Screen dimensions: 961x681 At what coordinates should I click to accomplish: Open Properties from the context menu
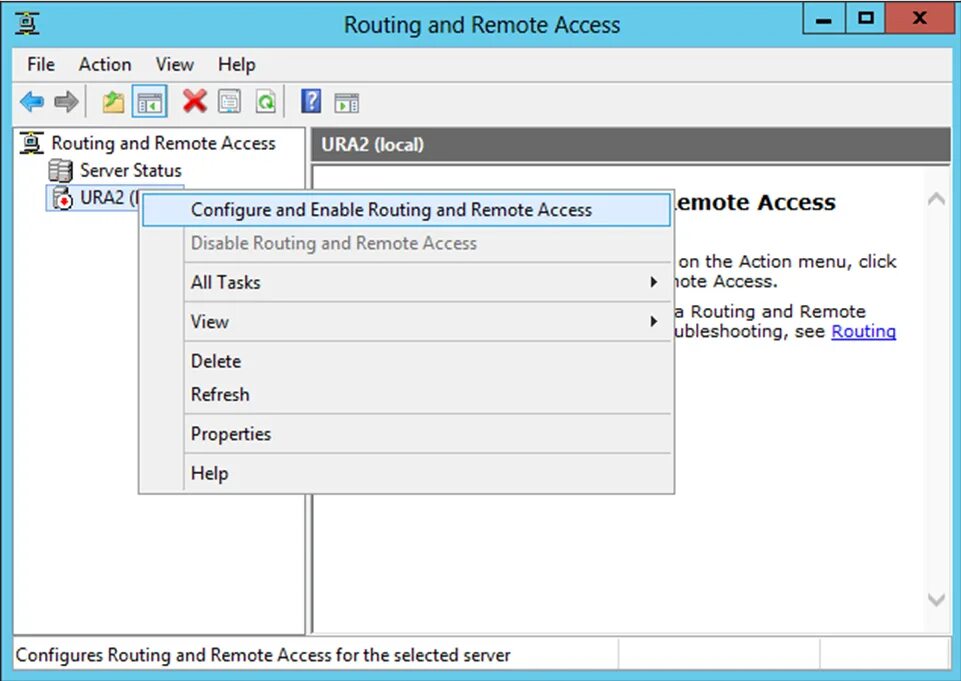[x=406, y=433]
